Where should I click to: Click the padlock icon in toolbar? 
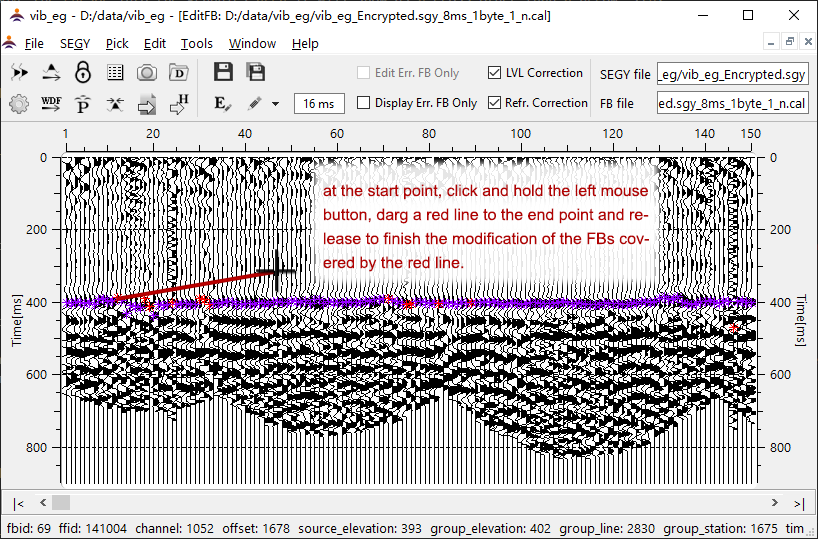83,72
